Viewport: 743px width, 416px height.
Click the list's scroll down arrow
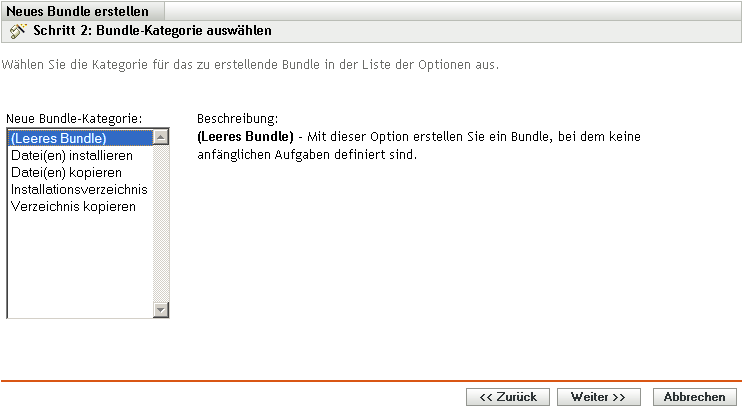pos(161,310)
